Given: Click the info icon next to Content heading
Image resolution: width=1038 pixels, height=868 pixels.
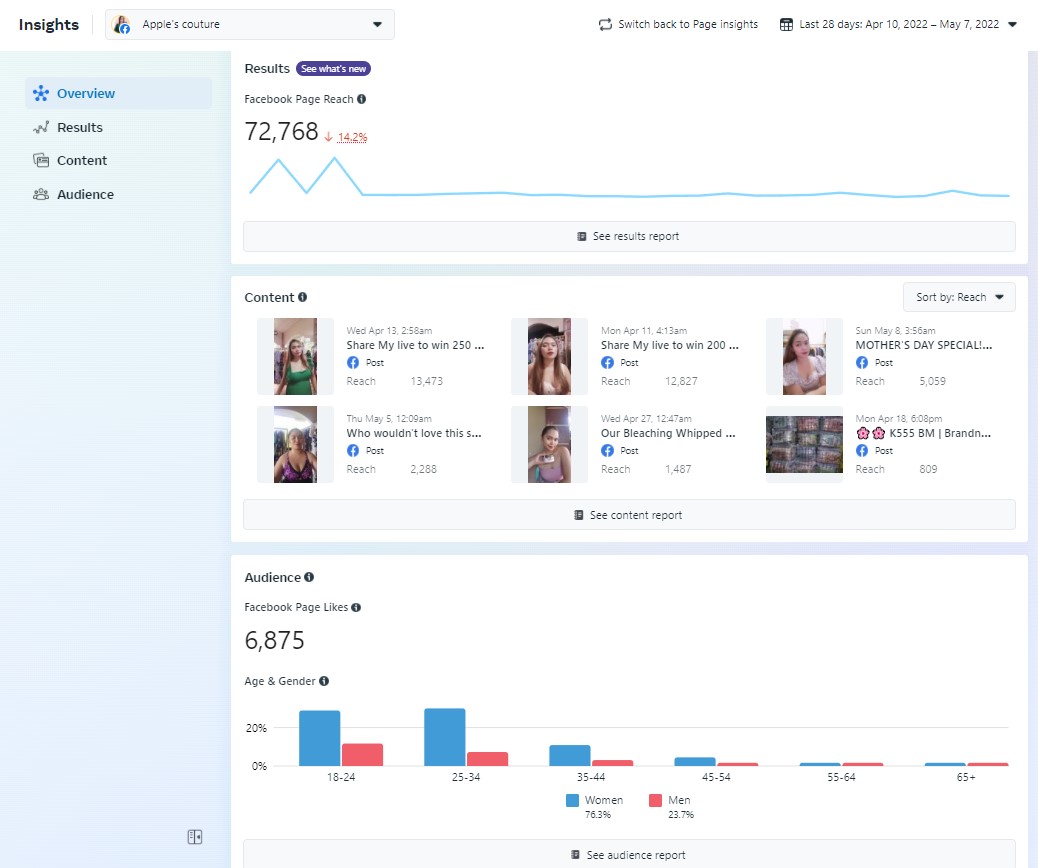Looking at the screenshot, I should pos(303,297).
